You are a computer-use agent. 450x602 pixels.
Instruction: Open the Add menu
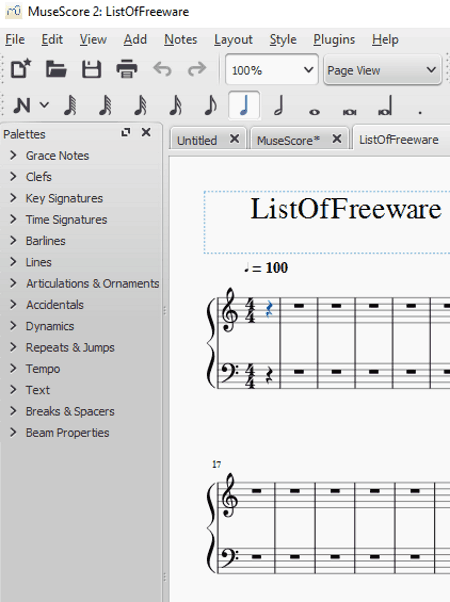[135, 40]
